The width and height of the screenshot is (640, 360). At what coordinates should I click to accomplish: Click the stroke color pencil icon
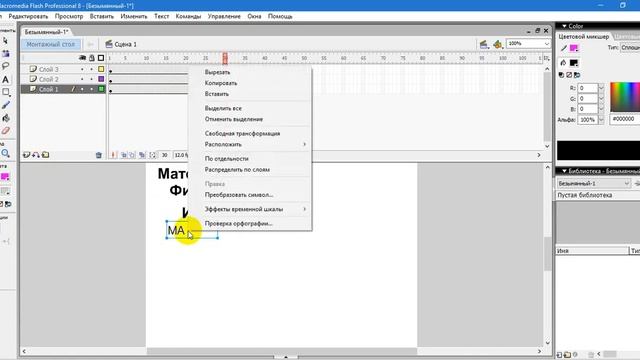564,49
